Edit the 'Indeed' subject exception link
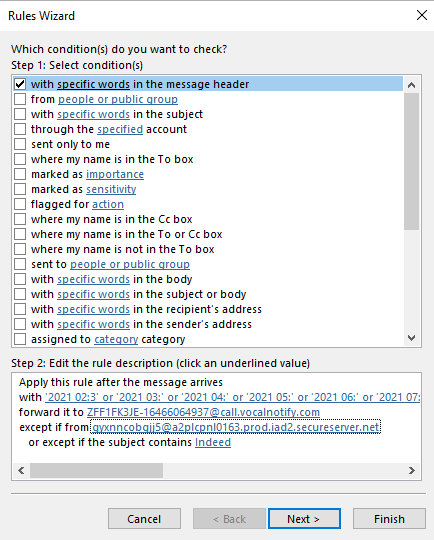Image resolution: width=434 pixels, height=540 pixels. coord(213,442)
